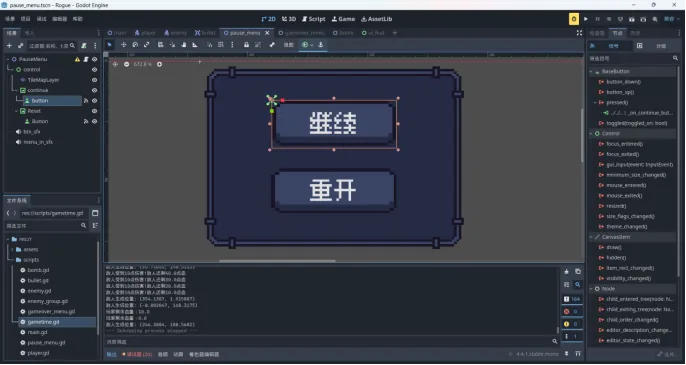Run the project with play button
Image resolution: width=686 pixels, height=365 pixels.
pos(585,19)
